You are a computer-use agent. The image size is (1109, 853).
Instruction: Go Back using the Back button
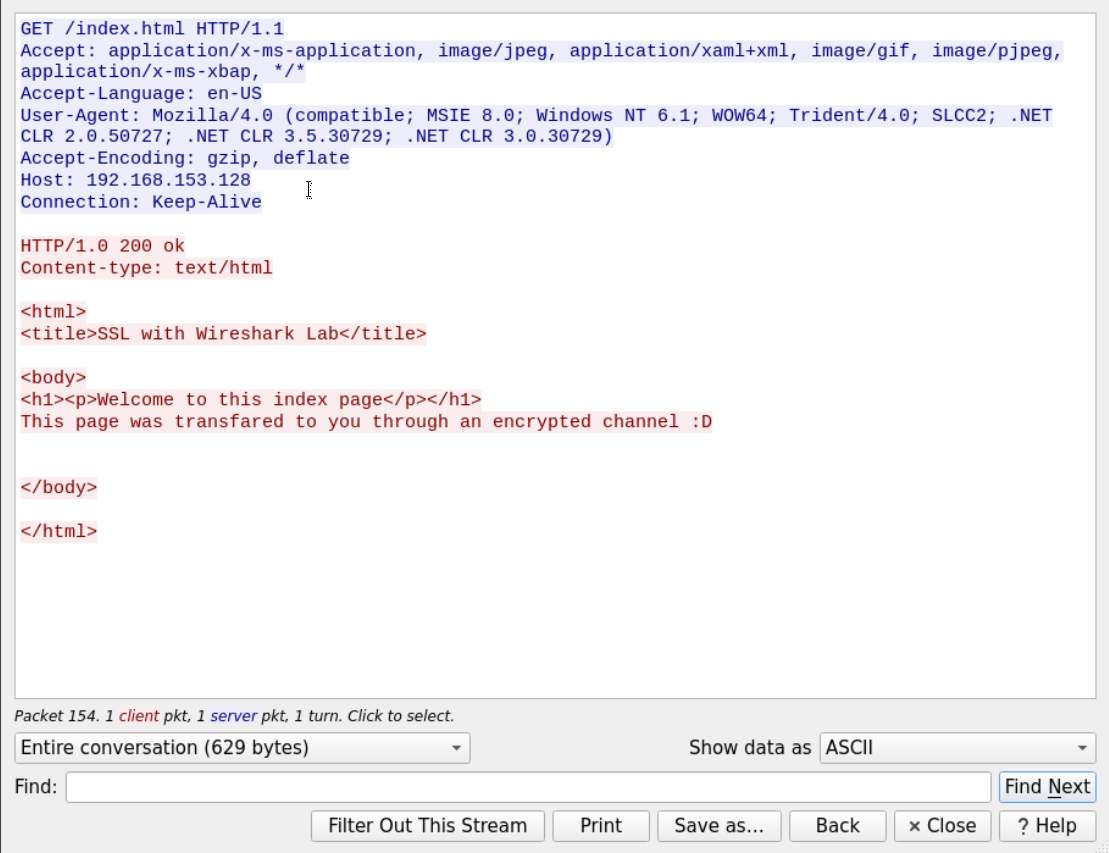(x=837, y=826)
